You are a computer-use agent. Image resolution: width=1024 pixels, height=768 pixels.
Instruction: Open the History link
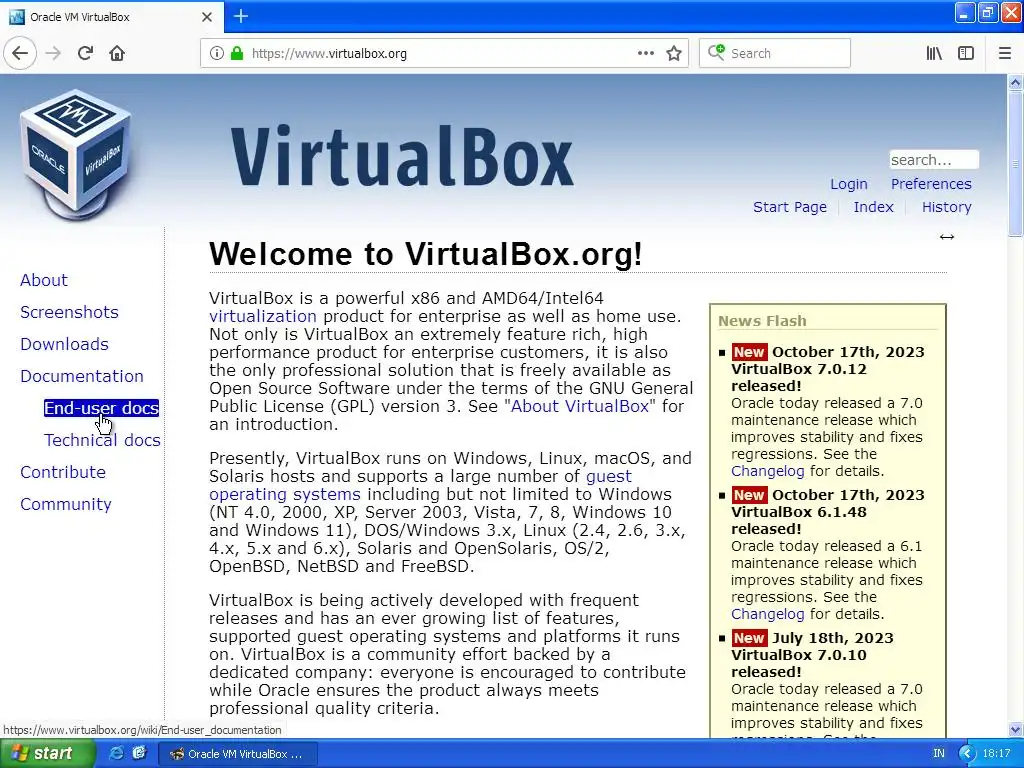pos(946,207)
